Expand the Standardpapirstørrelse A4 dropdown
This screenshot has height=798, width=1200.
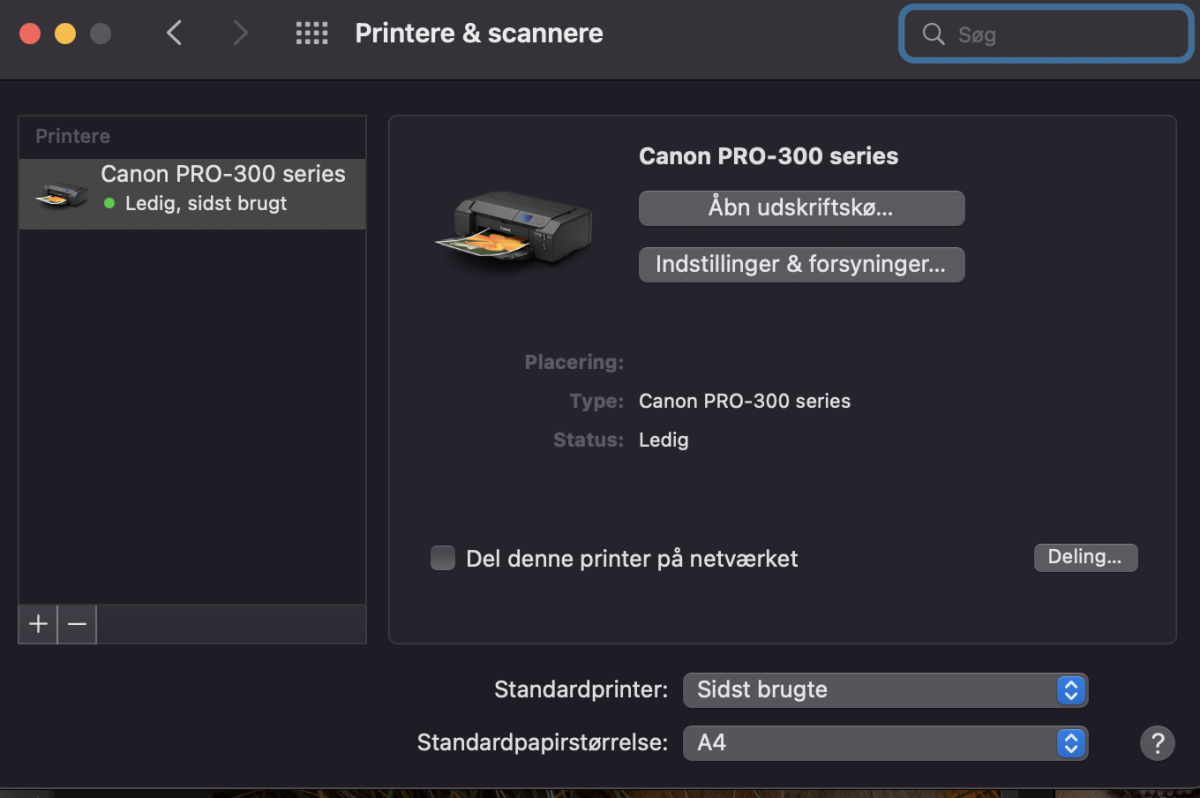click(x=885, y=743)
